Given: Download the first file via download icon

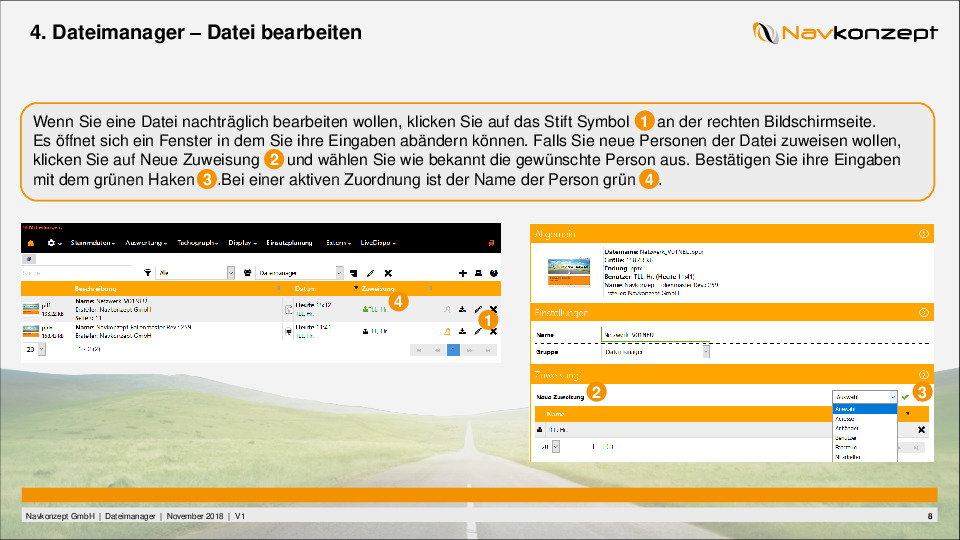Looking at the screenshot, I should 463,310.
